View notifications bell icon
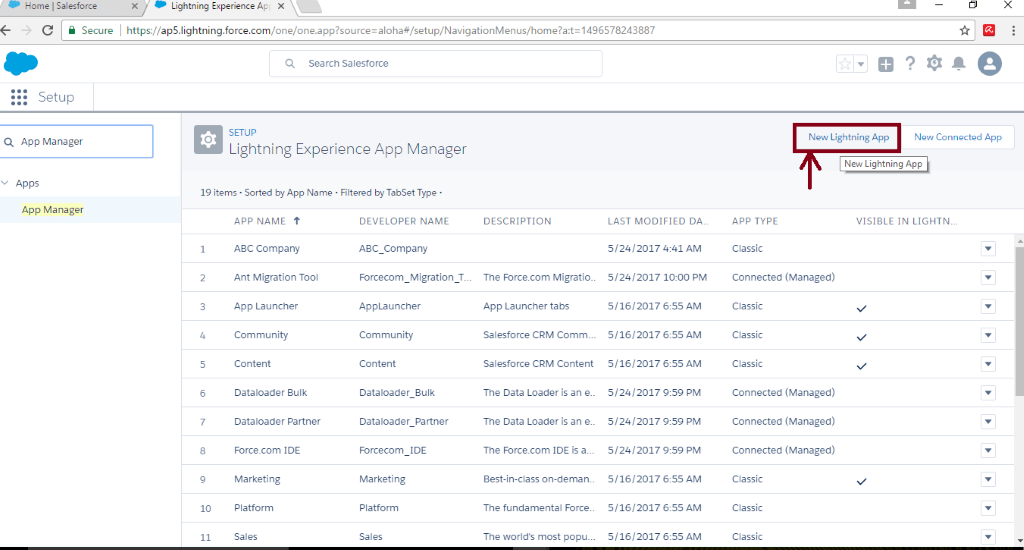1024x550 pixels. pos(959,63)
